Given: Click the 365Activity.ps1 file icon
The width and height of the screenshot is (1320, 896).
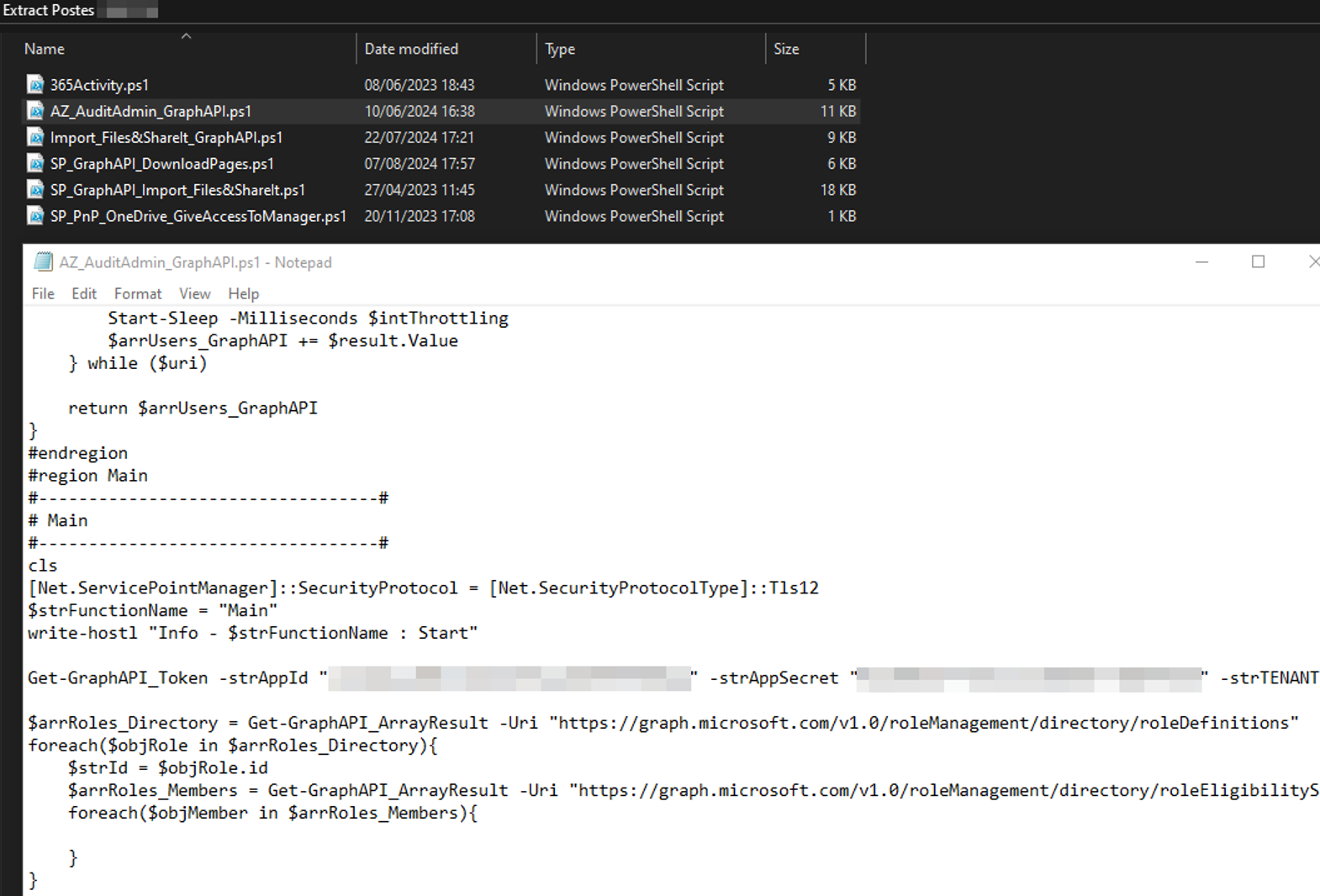Looking at the screenshot, I should click(35, 85).
